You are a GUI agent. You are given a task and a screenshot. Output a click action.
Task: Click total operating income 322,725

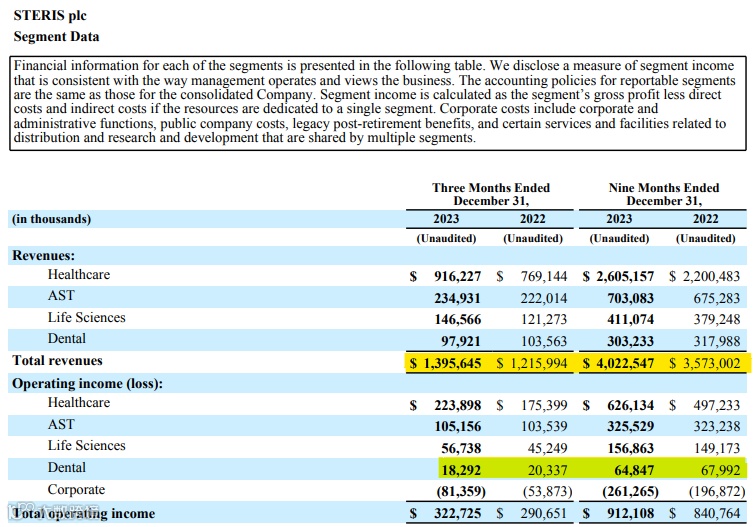click(x=457, y=513)
